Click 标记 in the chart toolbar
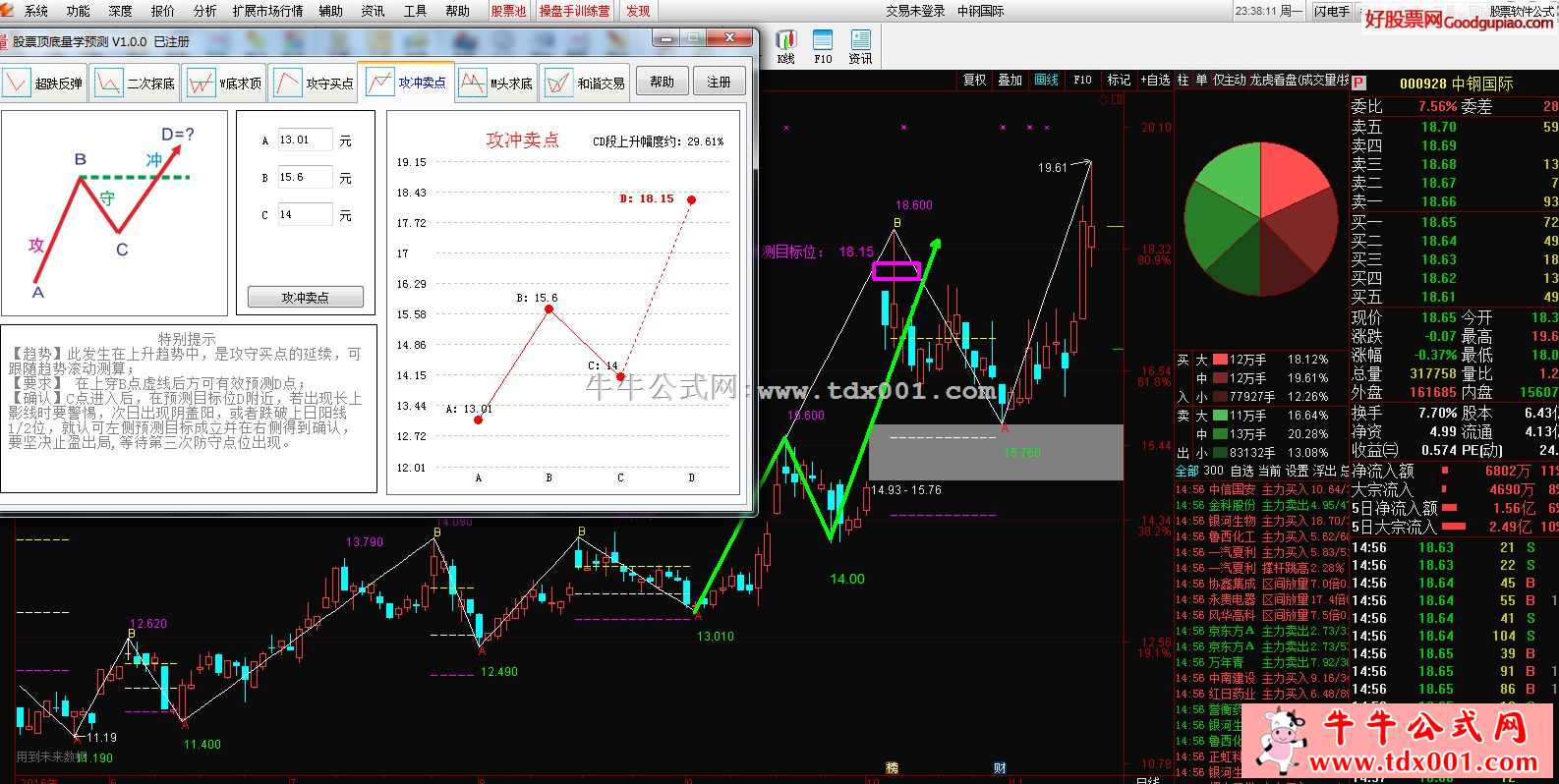Screen dimensions: 1559x784 tap(1119, 80)
